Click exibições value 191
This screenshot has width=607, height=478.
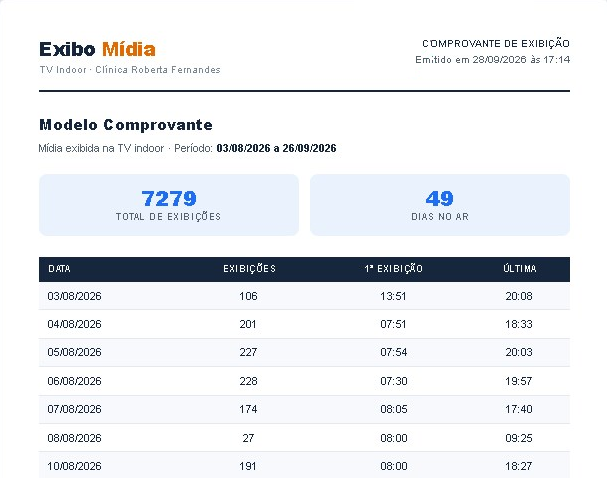click(248, 466)
